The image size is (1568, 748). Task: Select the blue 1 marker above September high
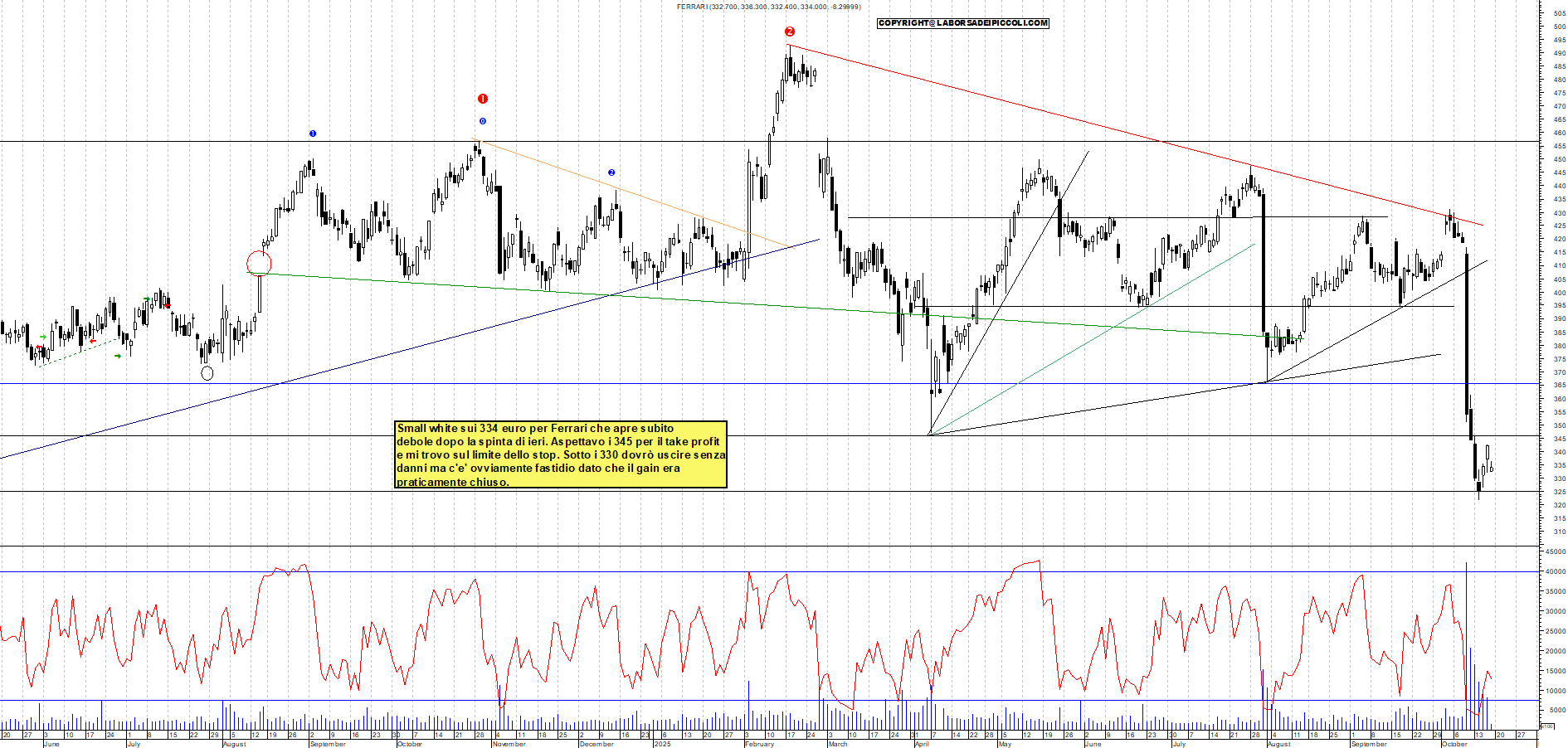point(313,134)
